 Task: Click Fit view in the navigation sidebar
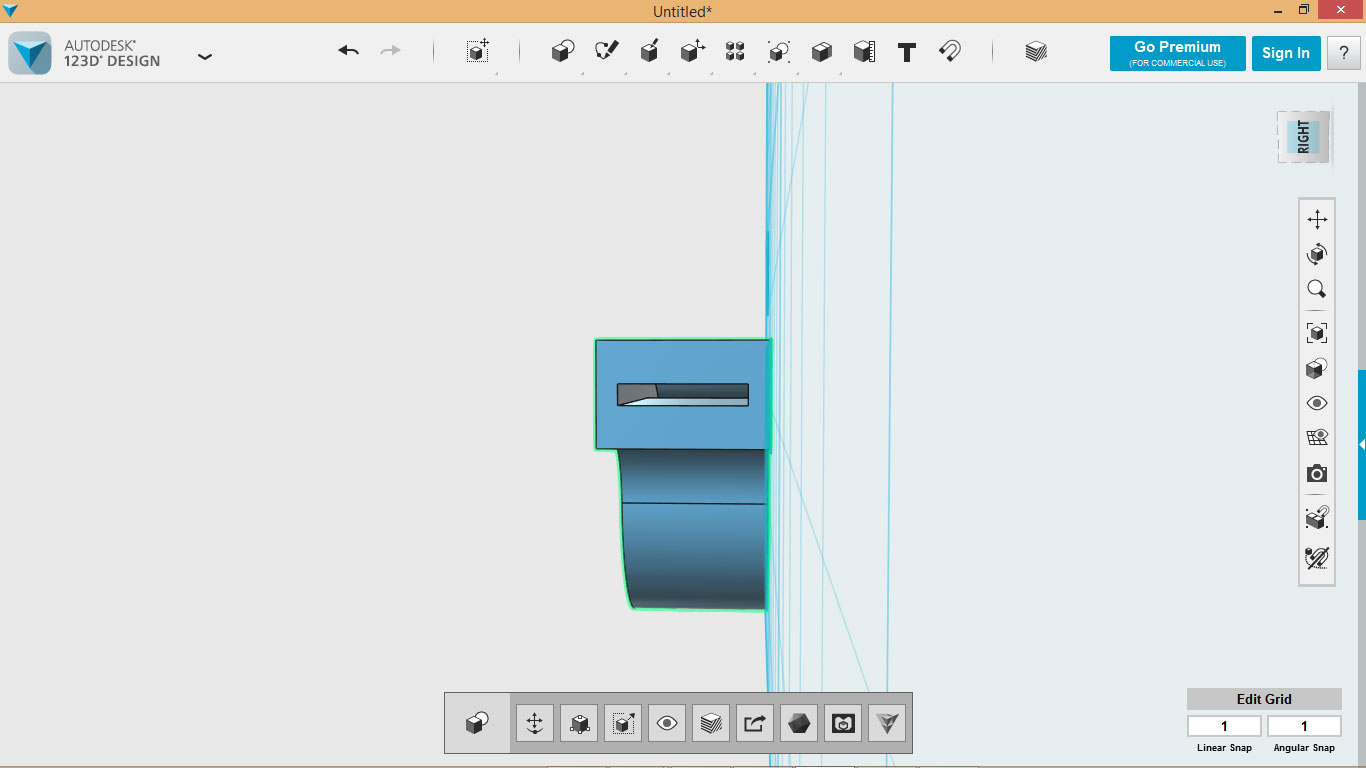click(x=1317, y=331)
